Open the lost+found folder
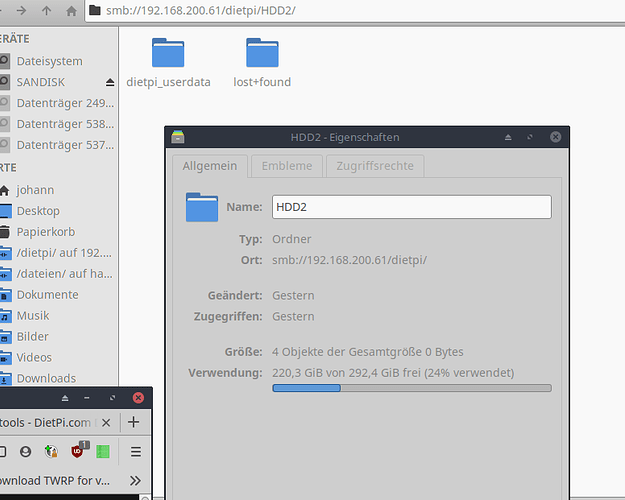The width and height of the screenshot is (625, 500). coord(262,63)
